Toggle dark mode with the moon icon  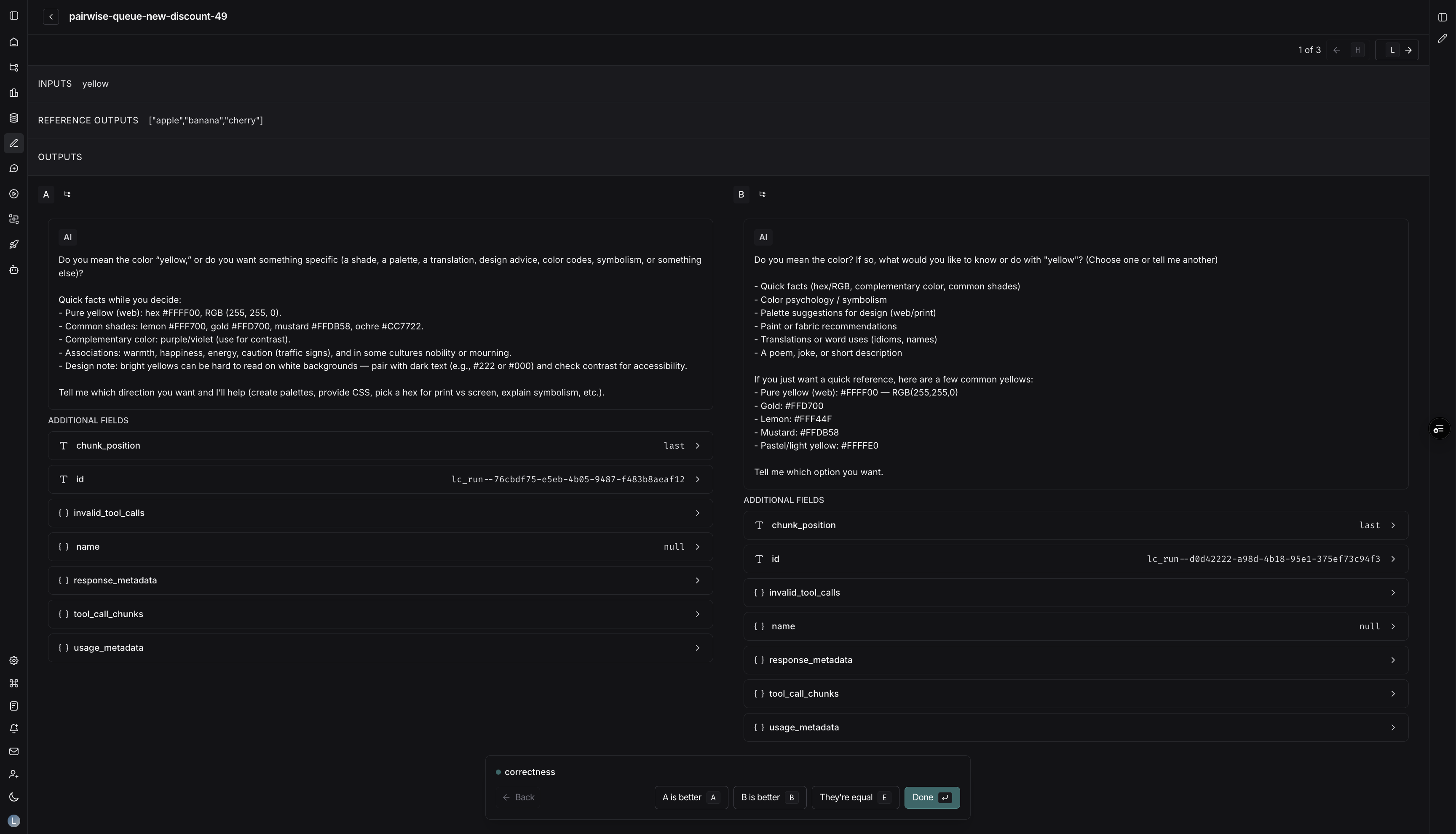14,797
